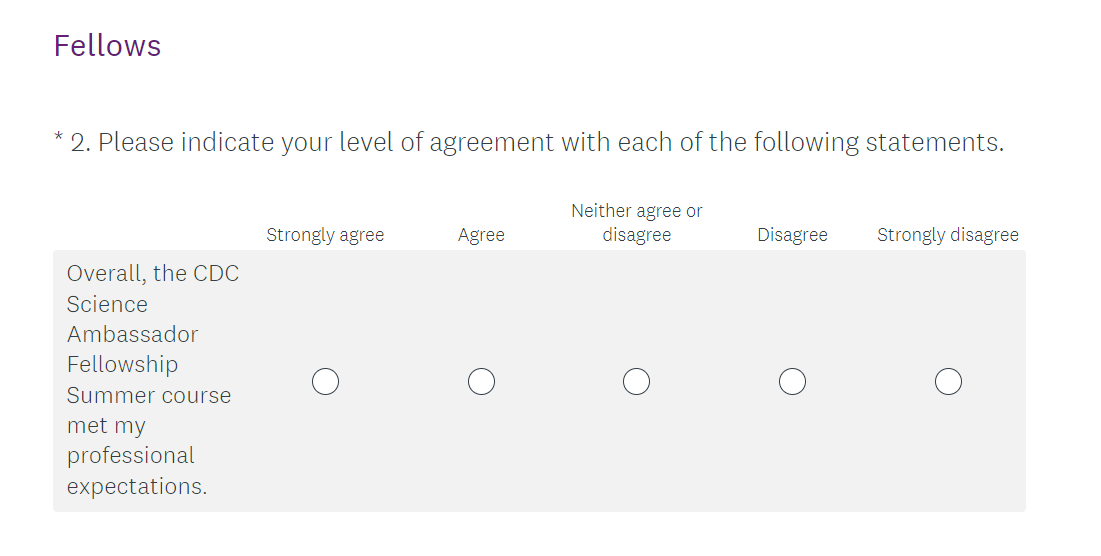Mark the Disagree radio button
The width and height of the screenshot is (1101, 556).
coord(792,382)
